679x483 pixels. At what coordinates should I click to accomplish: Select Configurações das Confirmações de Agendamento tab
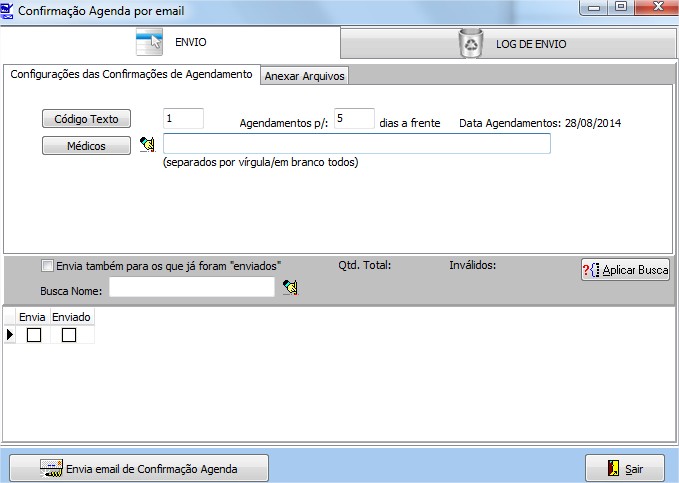pyautogui.click(x=130, y=75)
